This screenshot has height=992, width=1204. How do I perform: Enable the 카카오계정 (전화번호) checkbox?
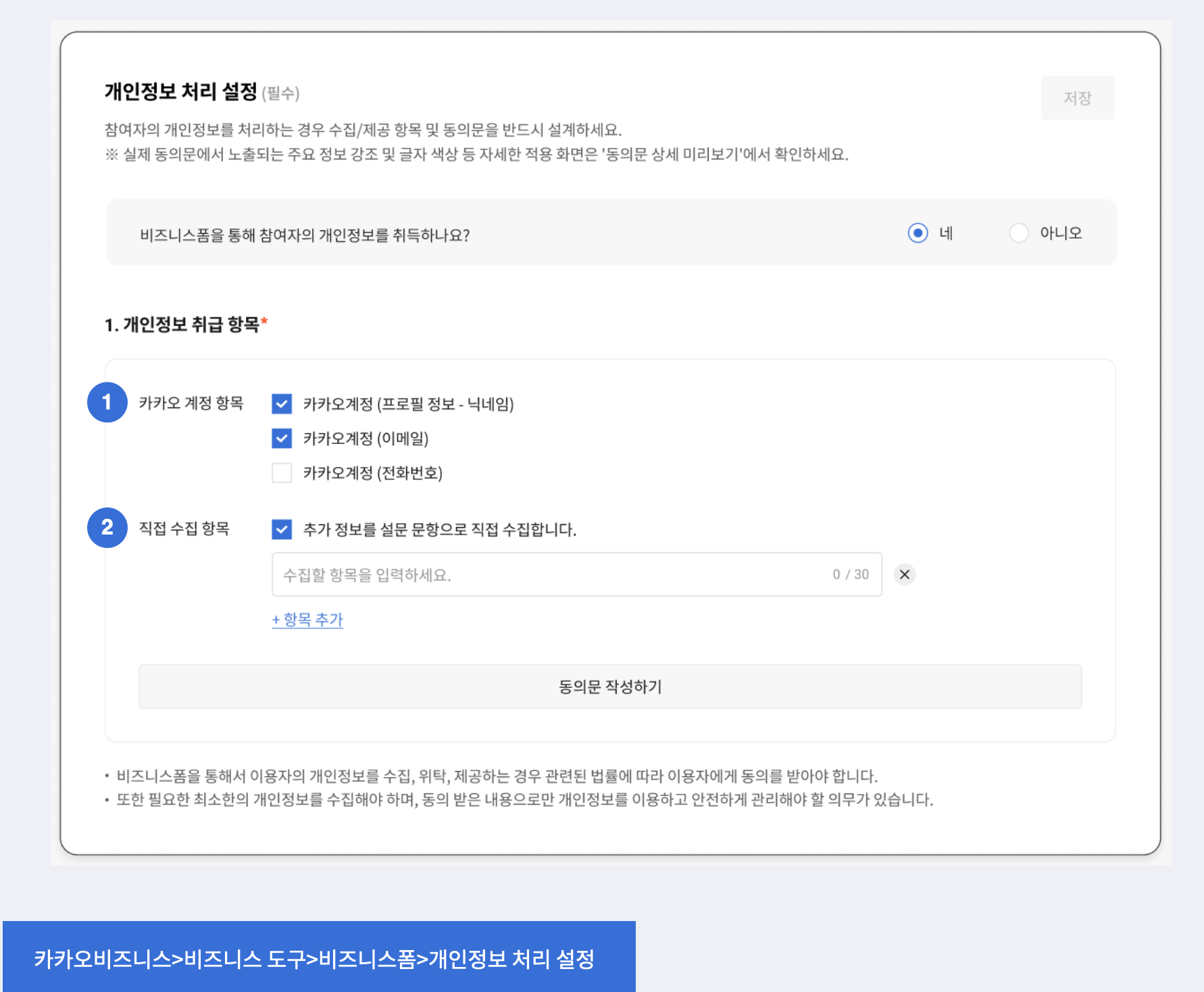click(x=282, y=473)
